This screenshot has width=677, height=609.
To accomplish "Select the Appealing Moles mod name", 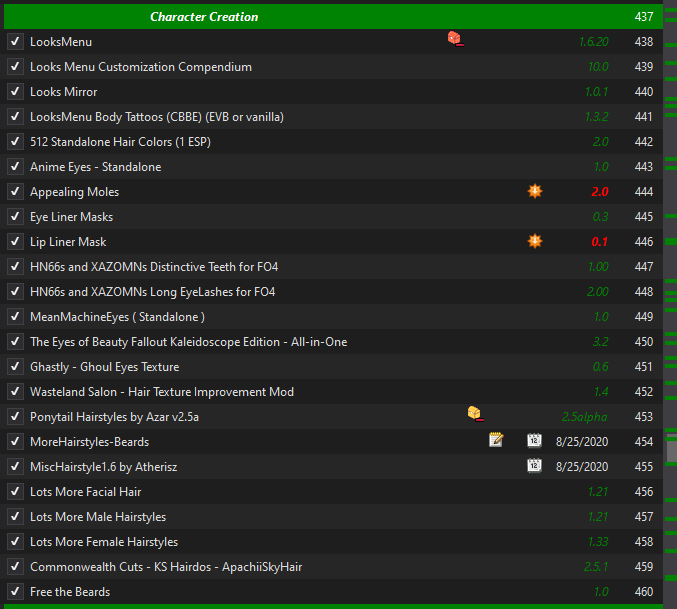I will 74,192.
